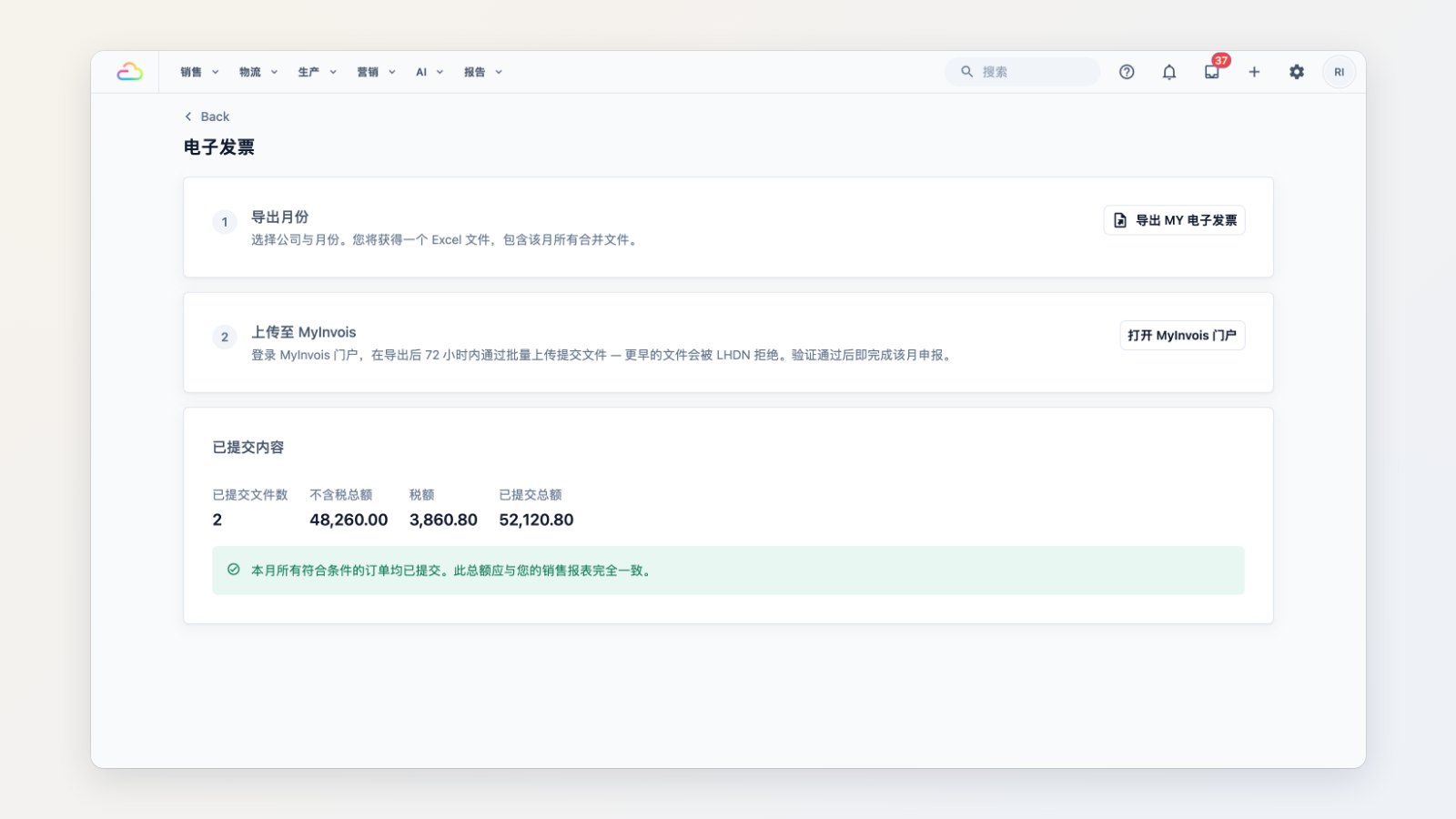Click the 电子发票 page title
Image resolution: width=1456 pixels, height=819 pixels.
pos(219,147)
